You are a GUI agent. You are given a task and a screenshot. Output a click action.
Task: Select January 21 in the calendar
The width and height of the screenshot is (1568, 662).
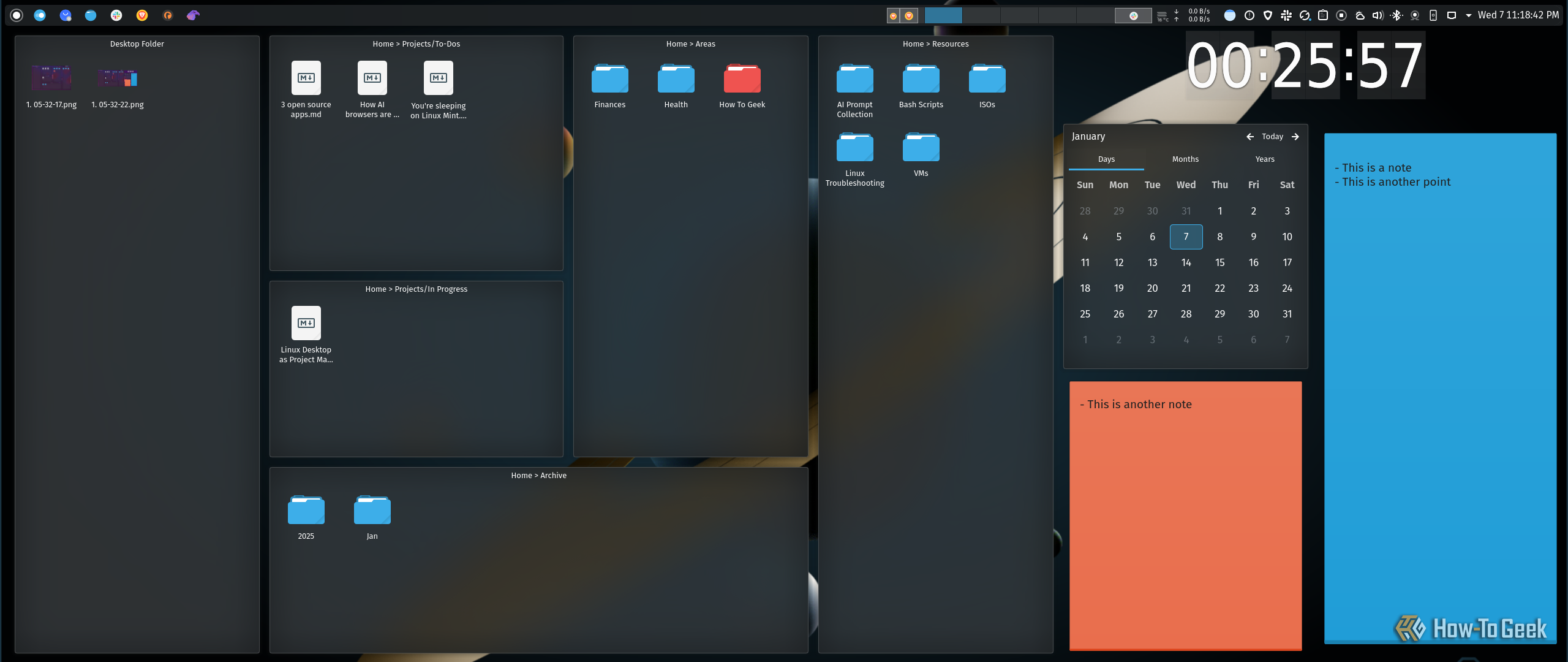point(1186,288)
